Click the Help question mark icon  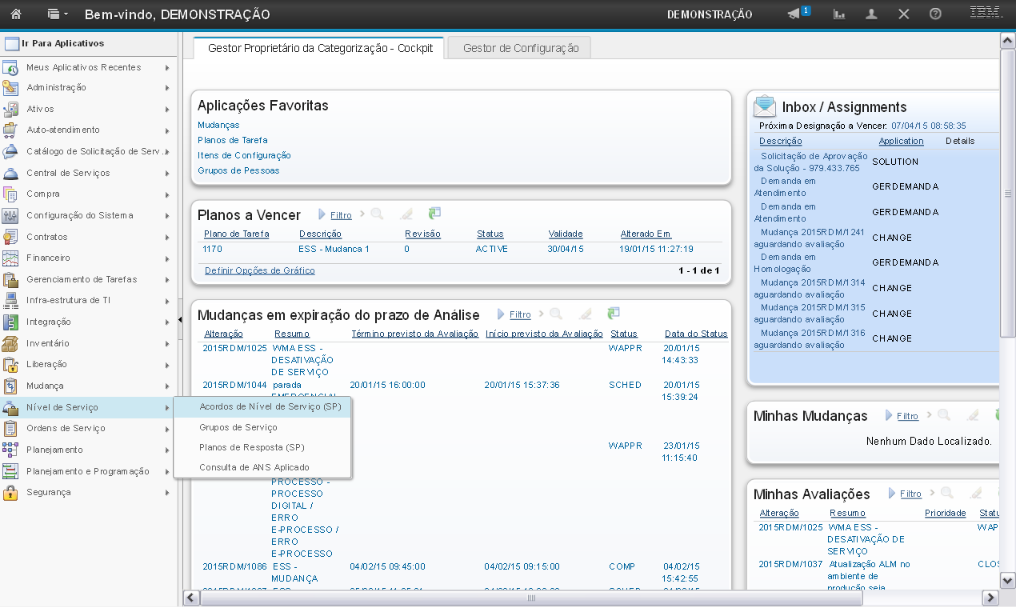(935, 14)
